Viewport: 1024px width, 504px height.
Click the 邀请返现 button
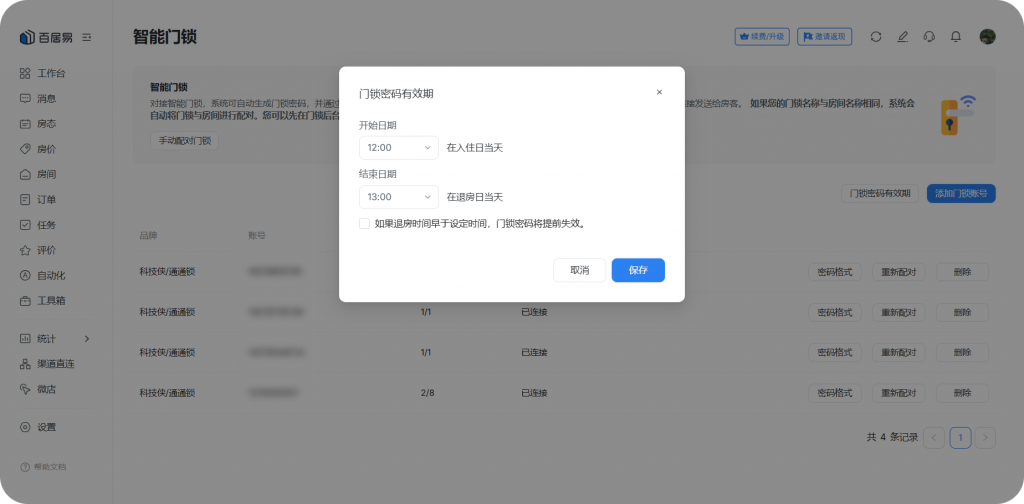pyautogui.click(x=824, y=37)
